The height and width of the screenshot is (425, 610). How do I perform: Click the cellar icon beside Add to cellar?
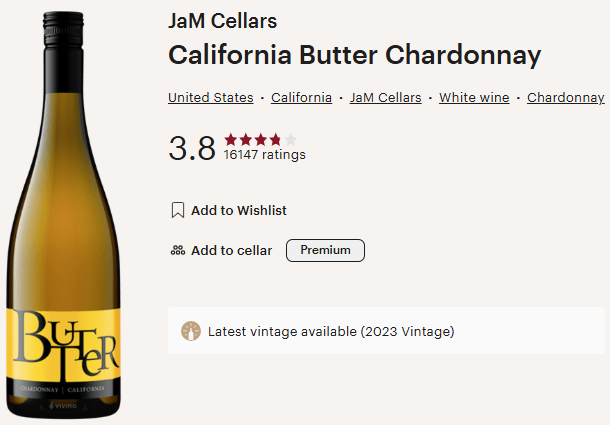point(178,251)
